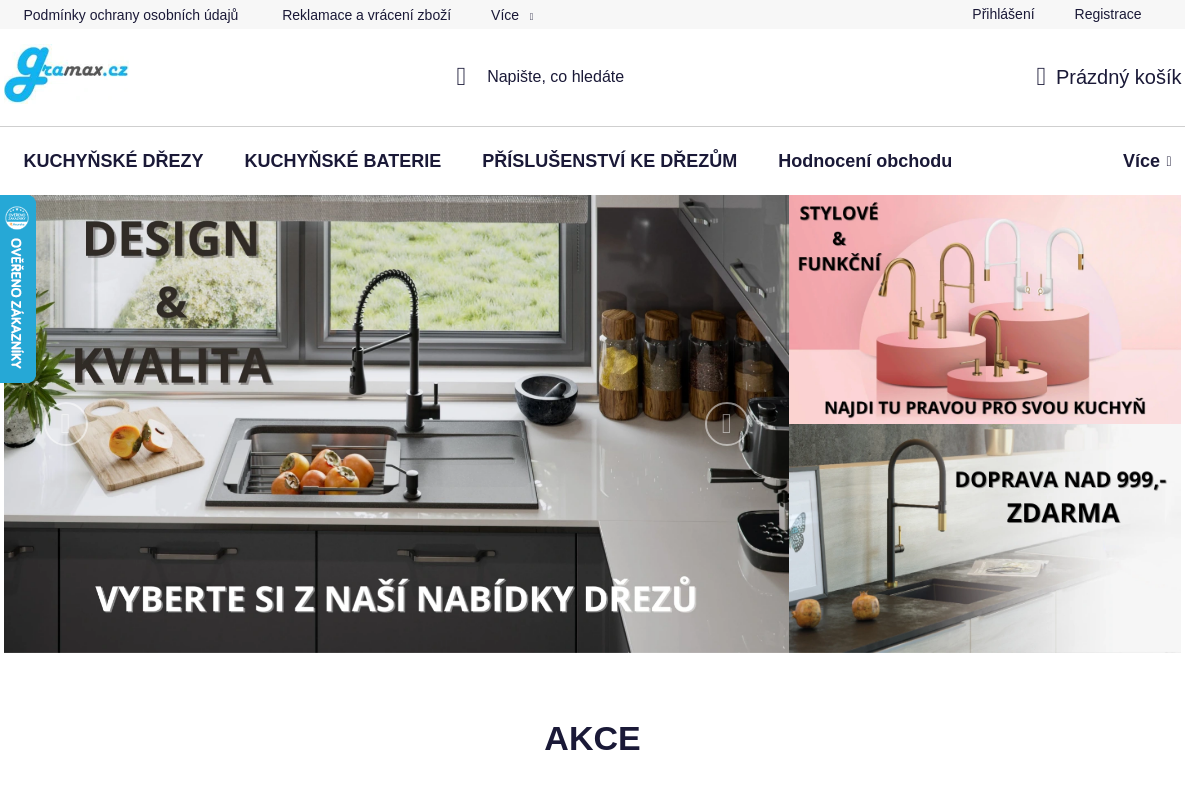1200x800 pixels.
Task: Click the Přihlášení login link
Action: (1003, 14)
